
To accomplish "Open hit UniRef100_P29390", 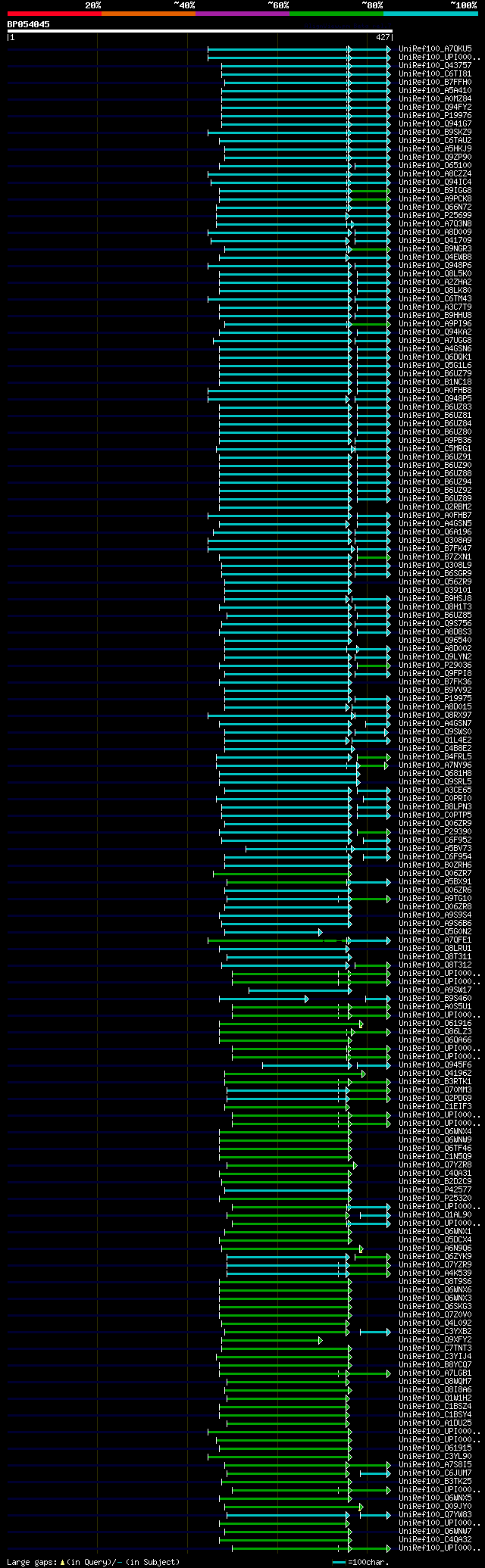I will point(435,831).
